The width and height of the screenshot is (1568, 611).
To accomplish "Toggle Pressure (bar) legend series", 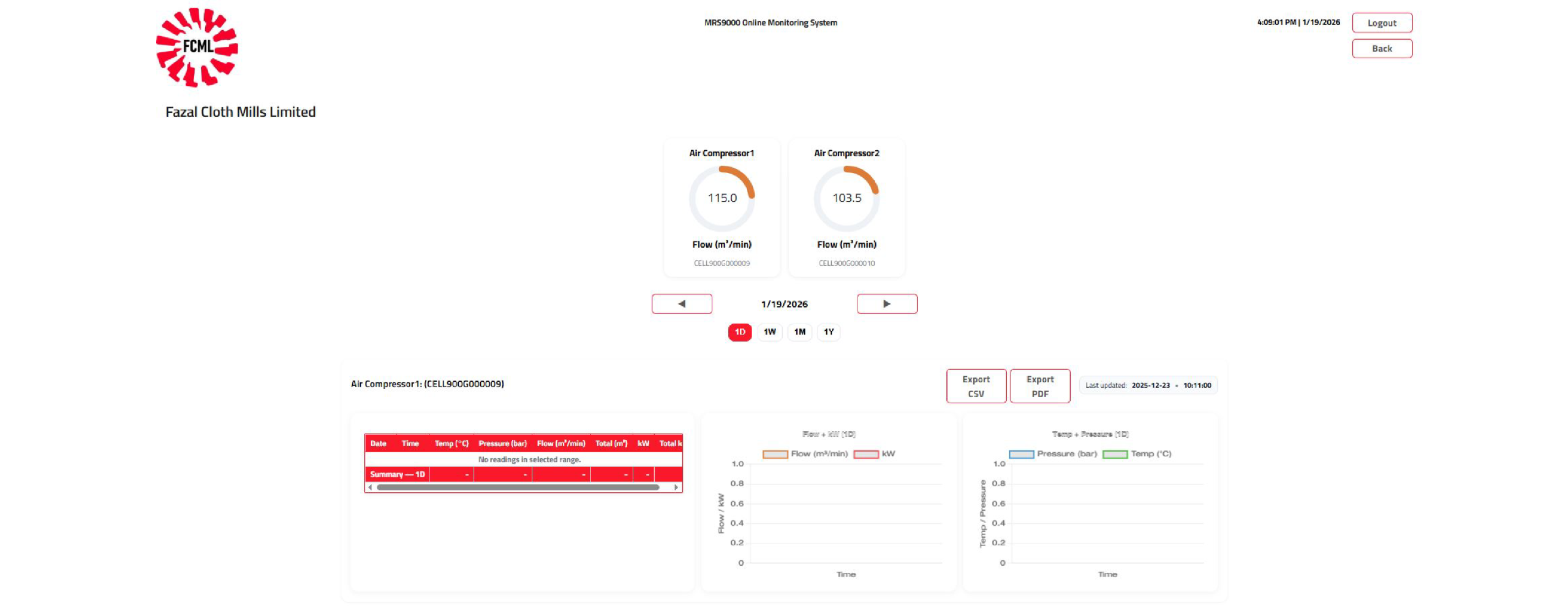I will click(1052, 454).
